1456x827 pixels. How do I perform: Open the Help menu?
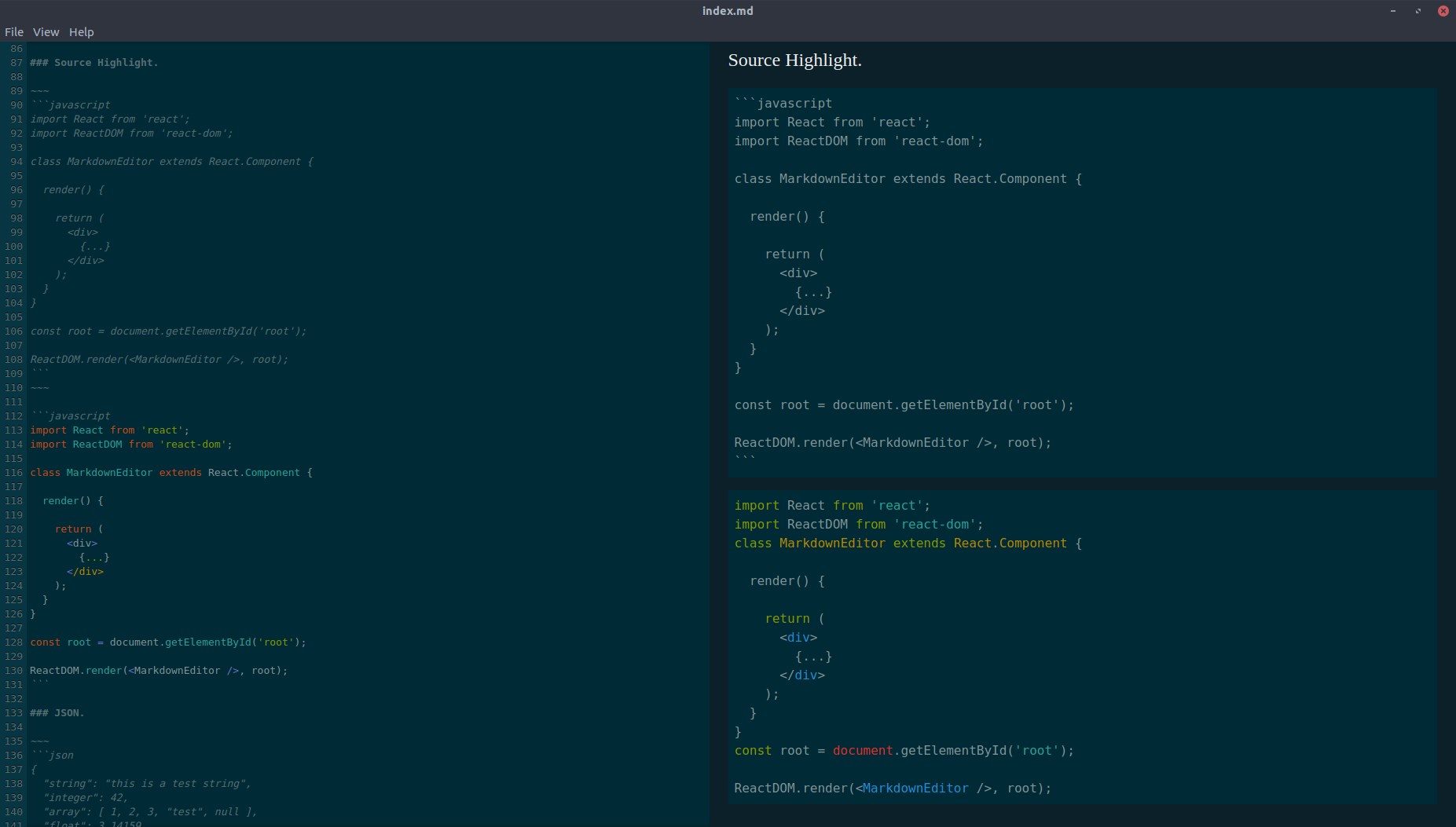pos(81,32)
